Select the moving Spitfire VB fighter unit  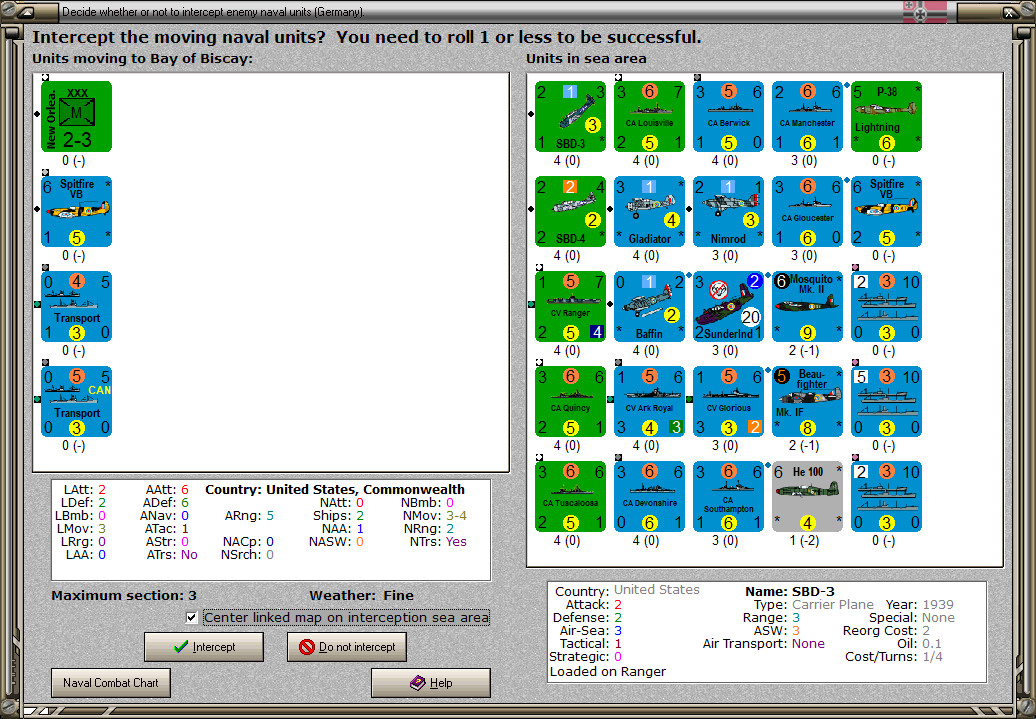coord(77,211)
